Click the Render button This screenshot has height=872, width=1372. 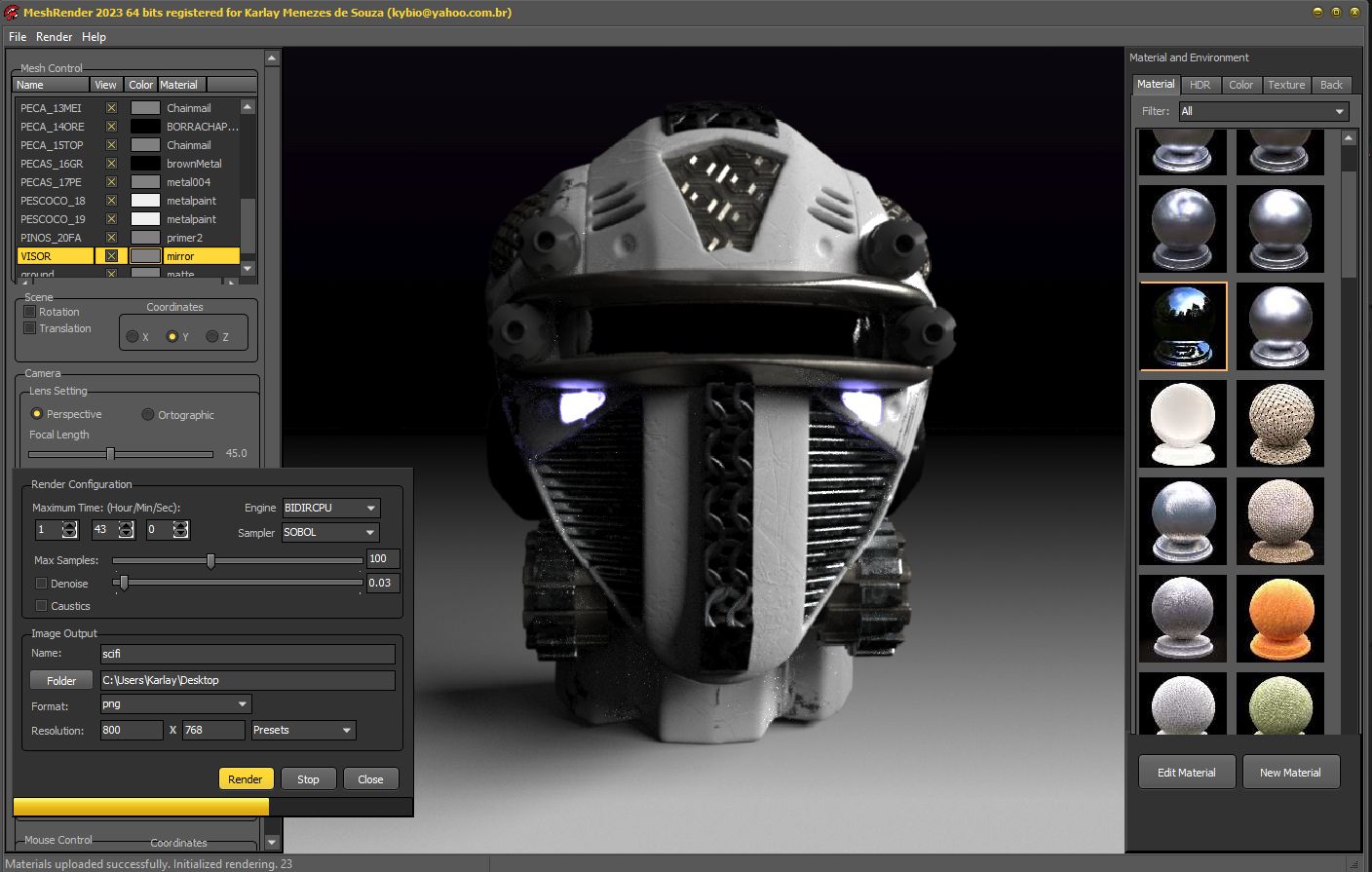(246, 778)
